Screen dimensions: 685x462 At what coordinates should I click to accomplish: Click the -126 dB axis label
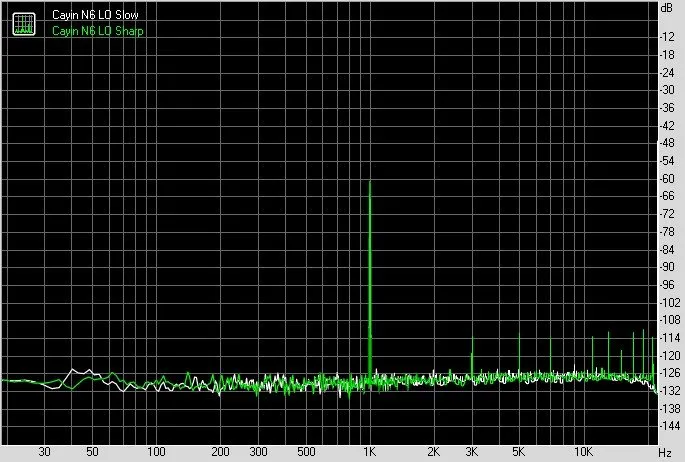tap(670, 373)
